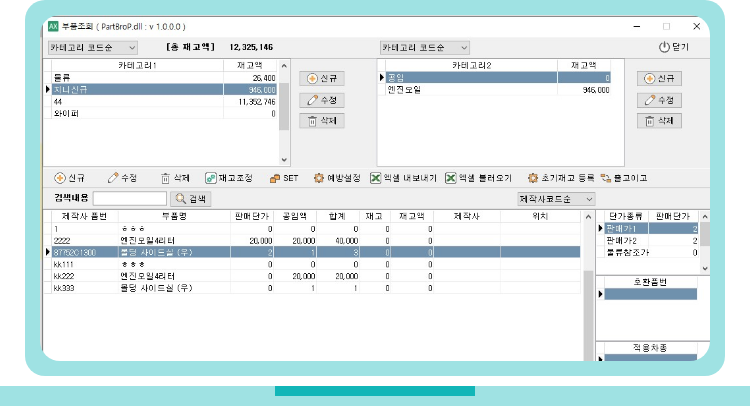The height and width of the screenshot is (406, 750).
Task: Click 신규 in the parts toolbar
Action: tap(70, 178)
